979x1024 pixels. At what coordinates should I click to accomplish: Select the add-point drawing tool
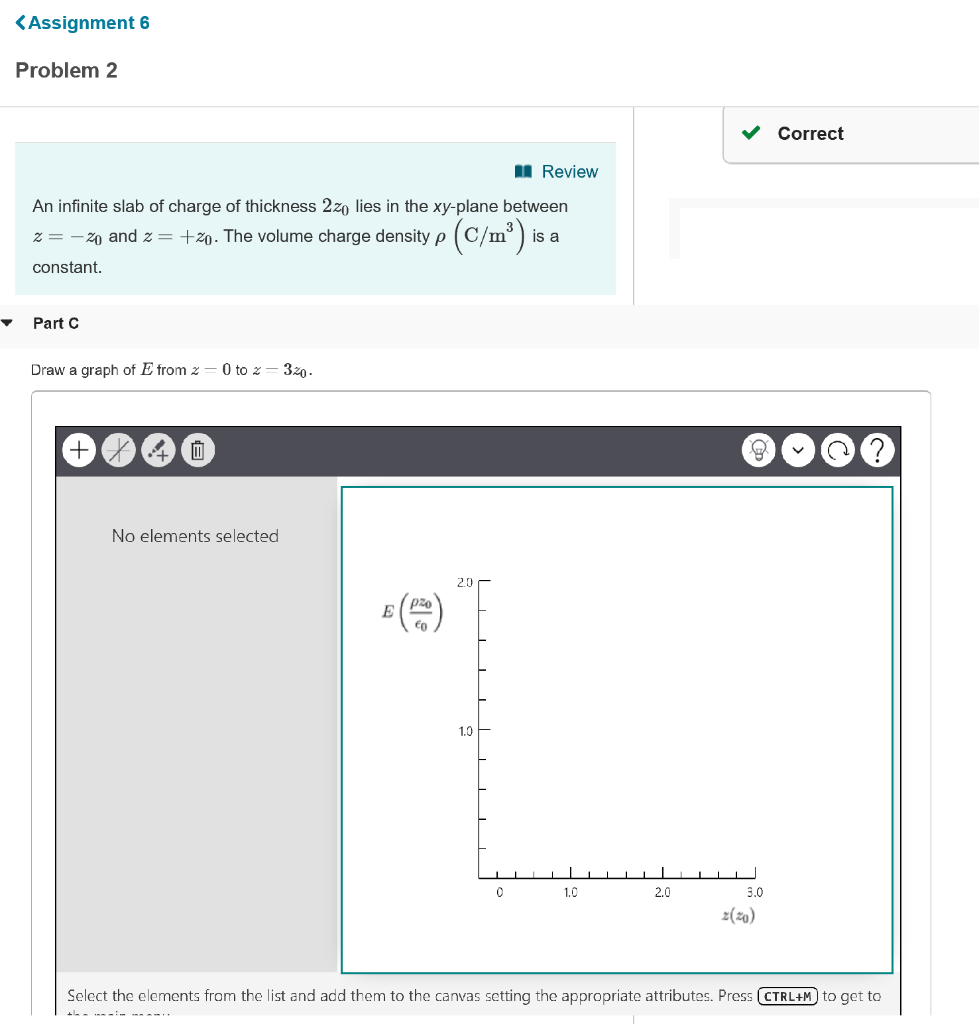(158, 450)
